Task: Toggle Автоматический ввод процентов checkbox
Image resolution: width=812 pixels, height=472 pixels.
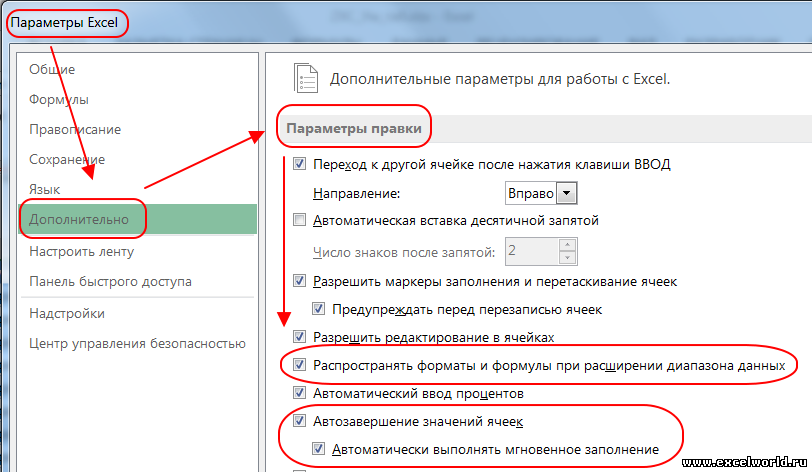Action: [x=299, y=393]
